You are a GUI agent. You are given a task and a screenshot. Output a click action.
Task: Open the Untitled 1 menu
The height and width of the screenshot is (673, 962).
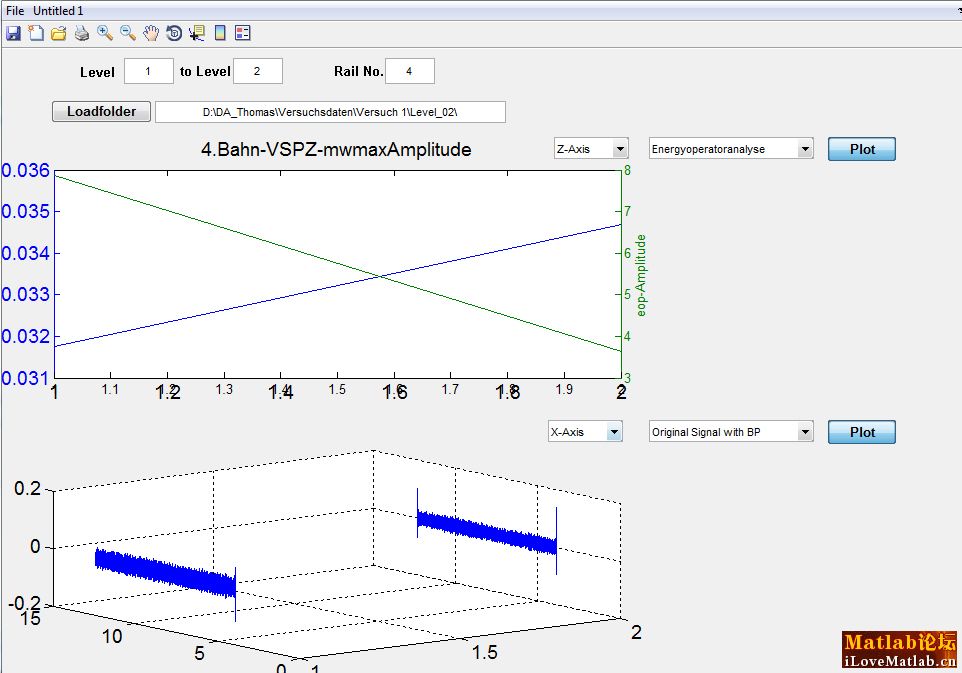(58, 10)
